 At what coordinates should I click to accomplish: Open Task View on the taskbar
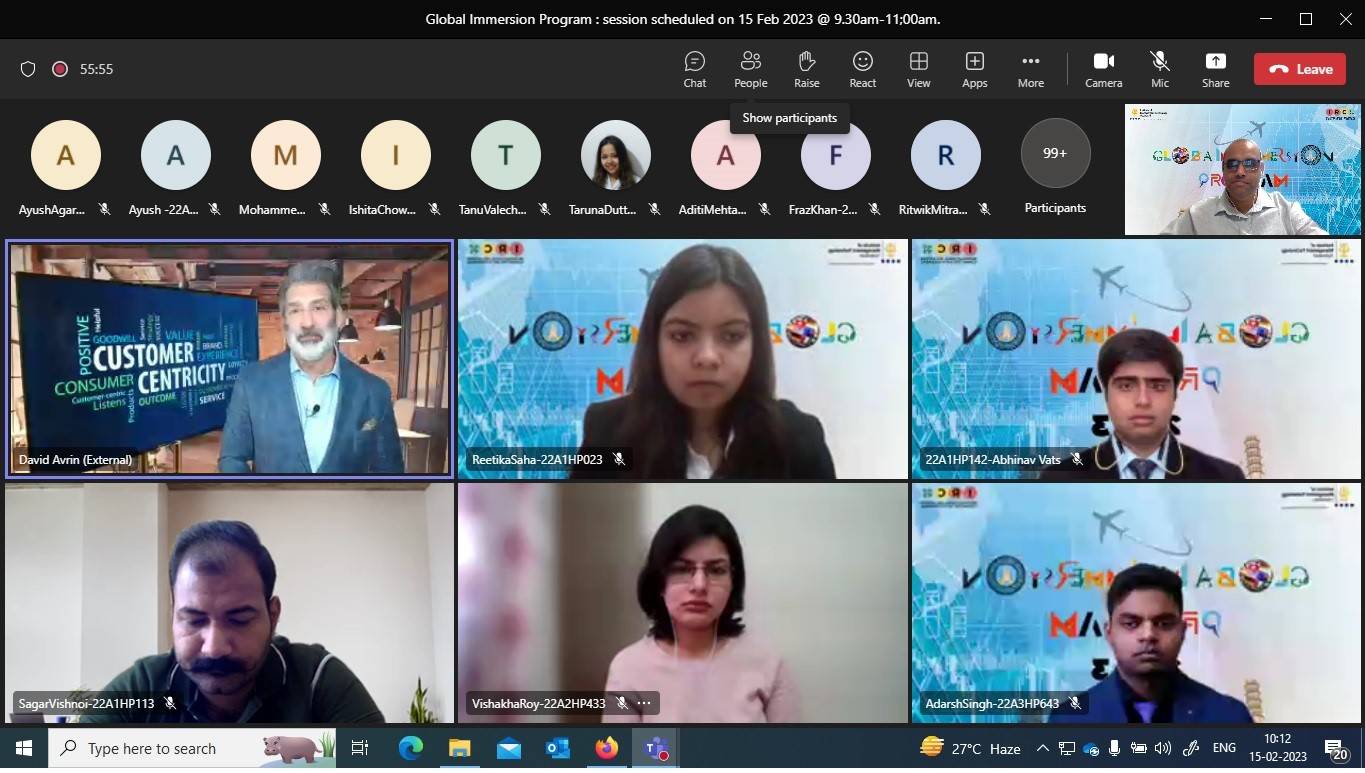(x=360, y=748)
